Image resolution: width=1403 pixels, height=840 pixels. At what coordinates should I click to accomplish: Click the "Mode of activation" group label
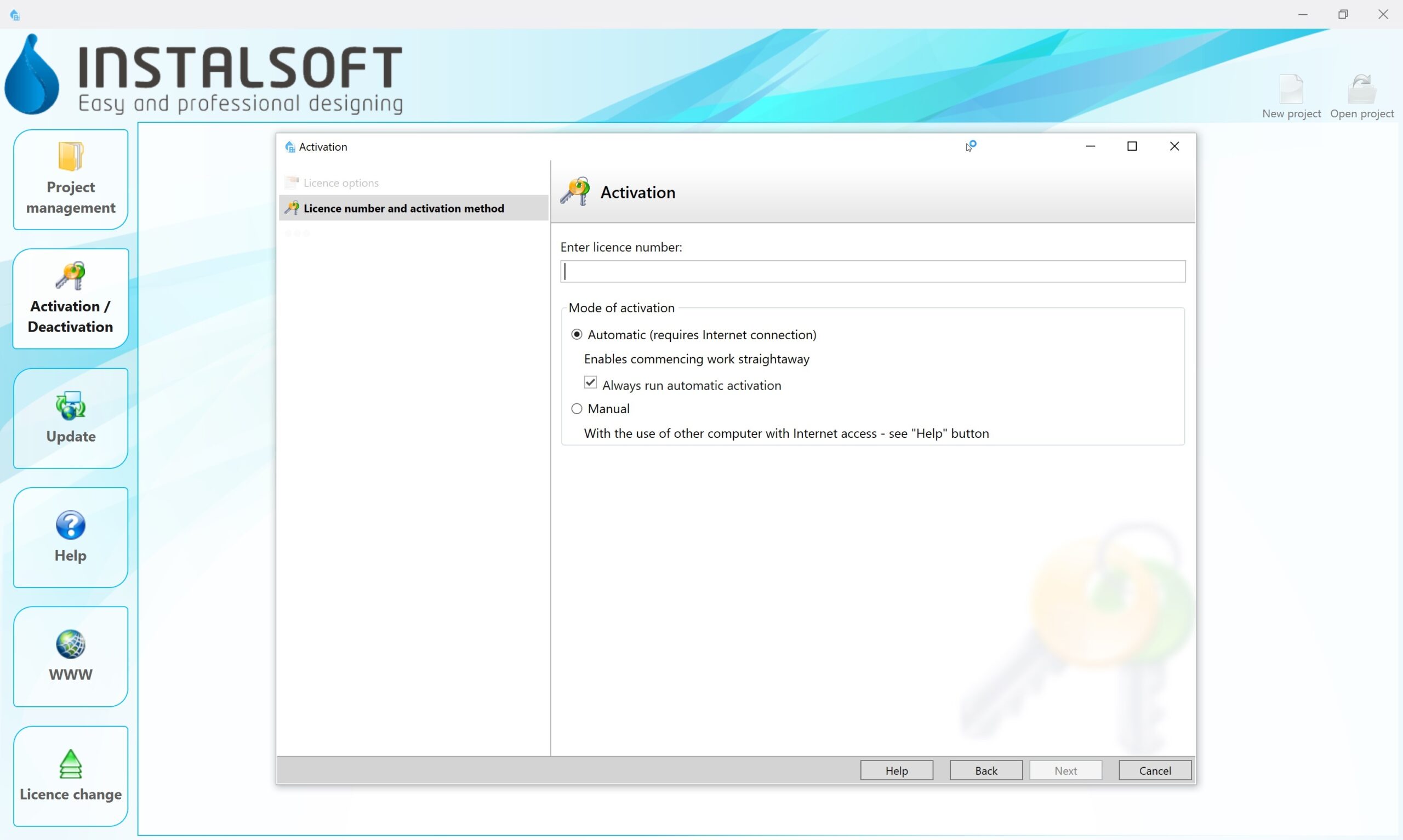click(621, 308)
